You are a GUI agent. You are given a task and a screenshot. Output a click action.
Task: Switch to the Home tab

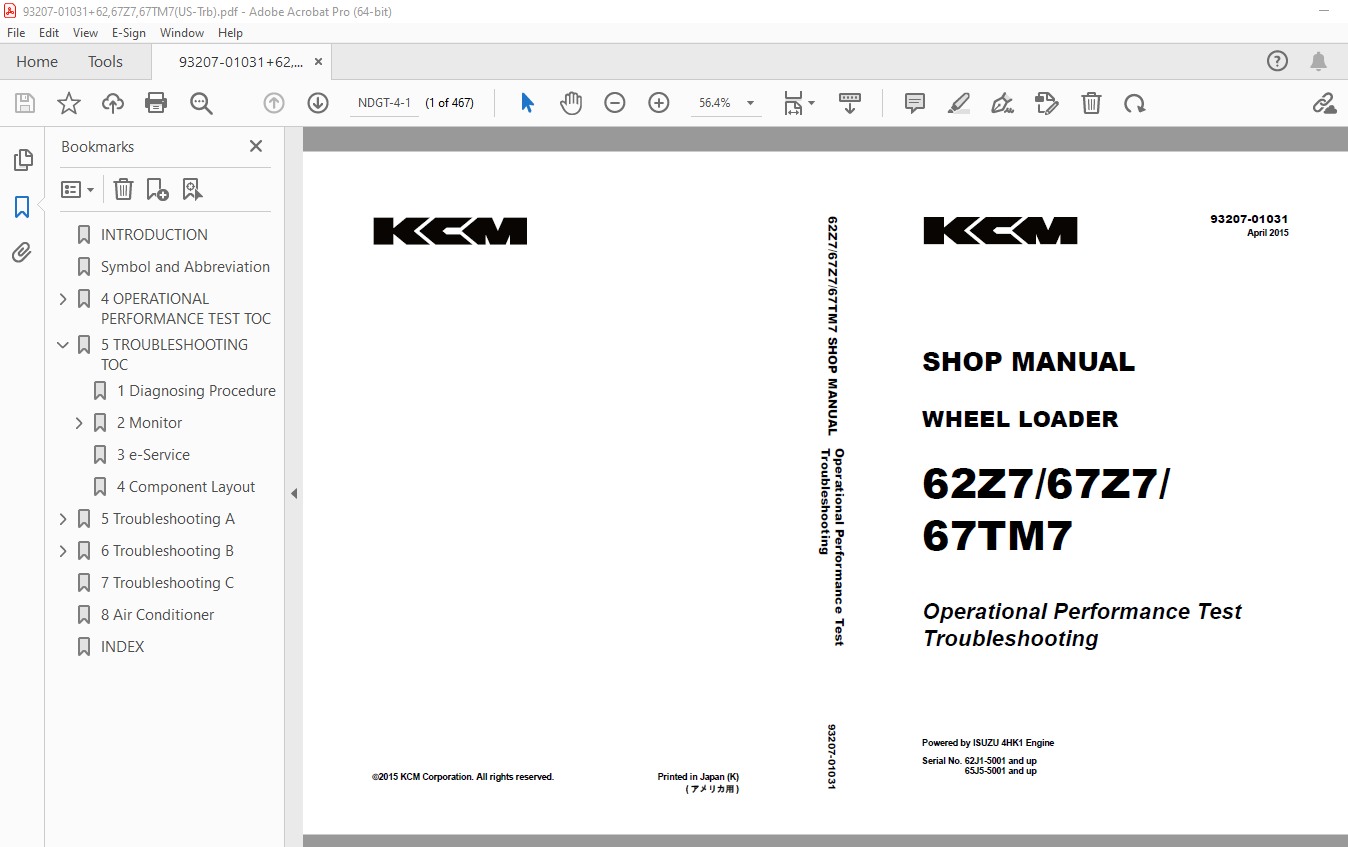[x=37, y=62]
